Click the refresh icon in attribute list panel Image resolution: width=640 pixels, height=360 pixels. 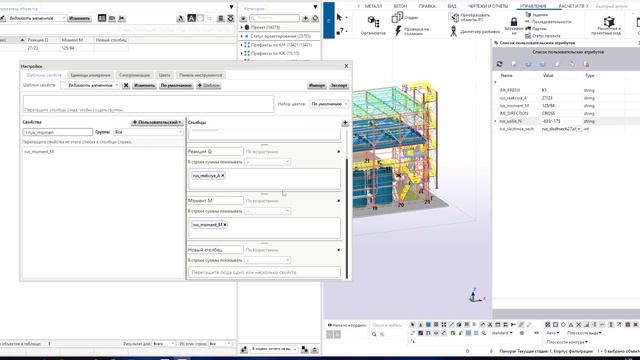(500, 64)
